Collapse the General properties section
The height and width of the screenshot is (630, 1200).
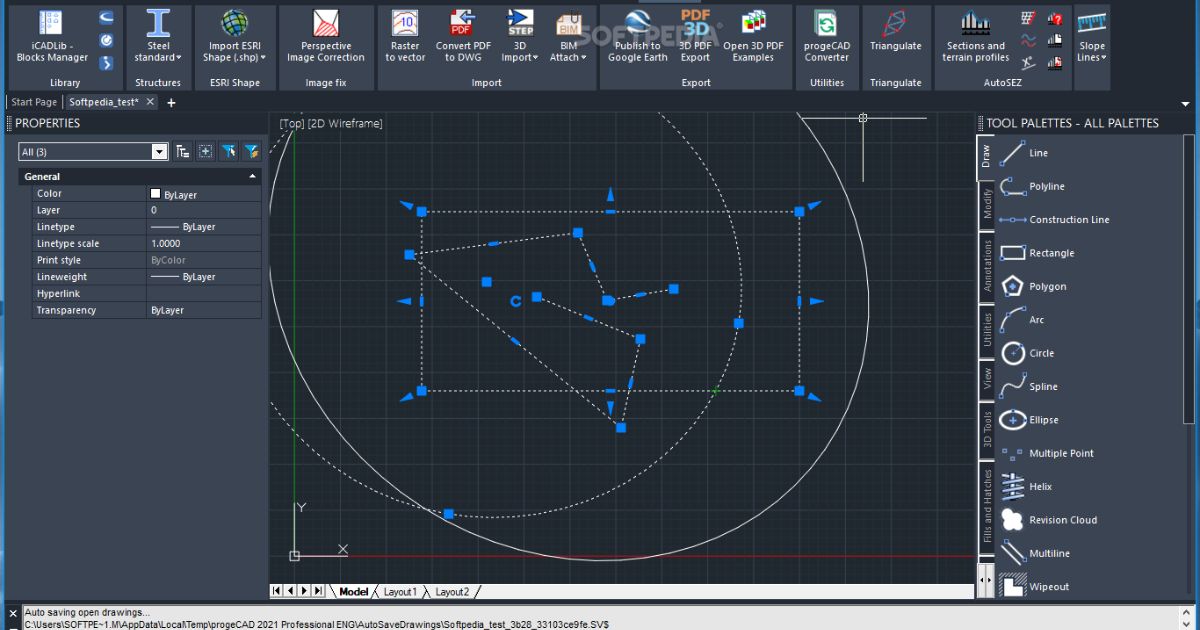pos(253,177)
